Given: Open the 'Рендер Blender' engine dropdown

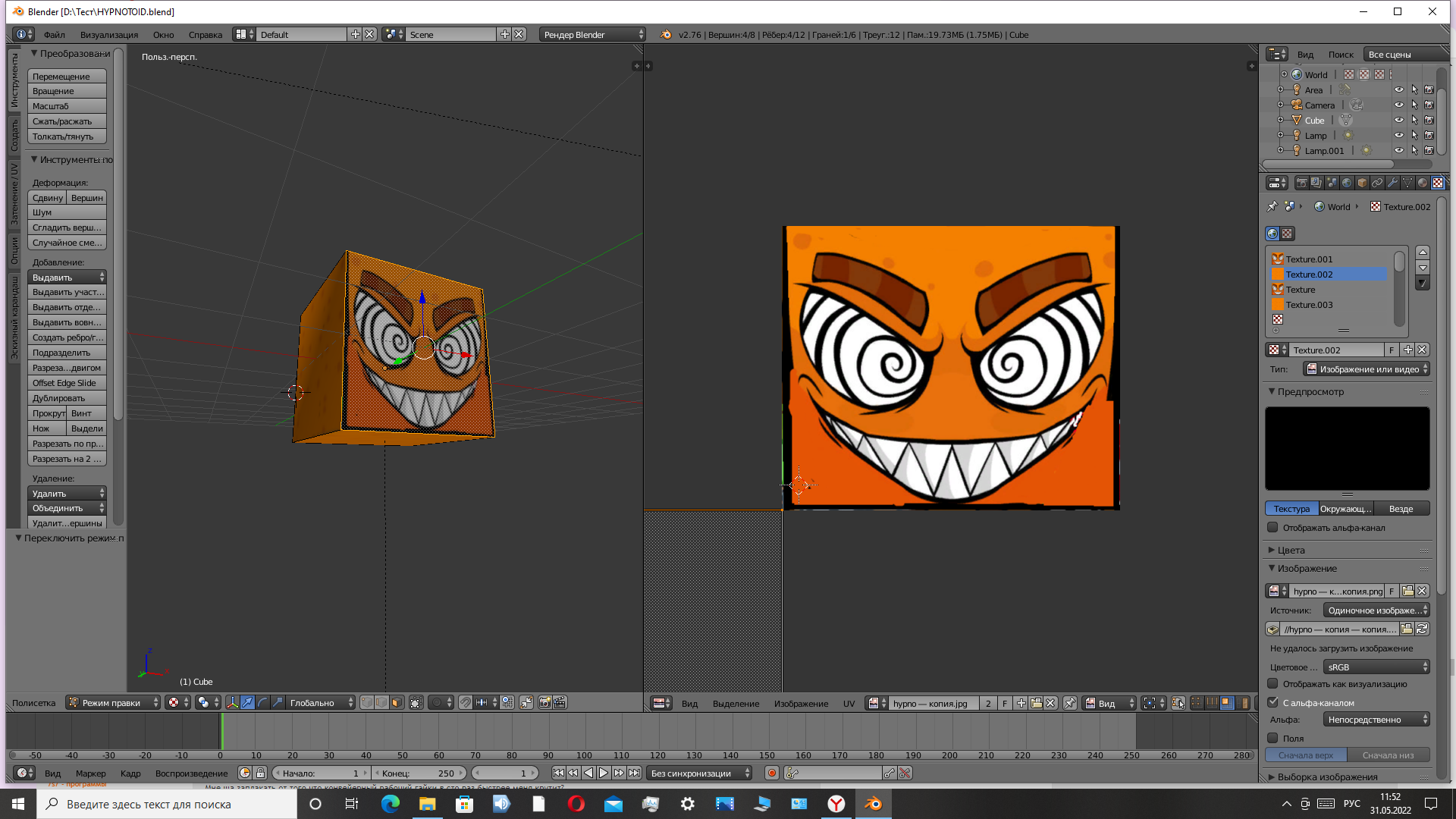Looking at the screenshot, I should click(593, 35).
